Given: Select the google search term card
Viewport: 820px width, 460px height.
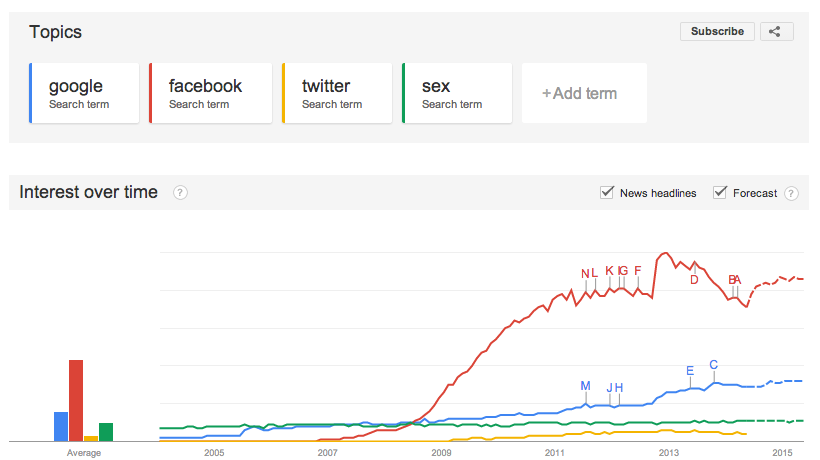Looking at the screenshot, I should [x=84, y=94].
